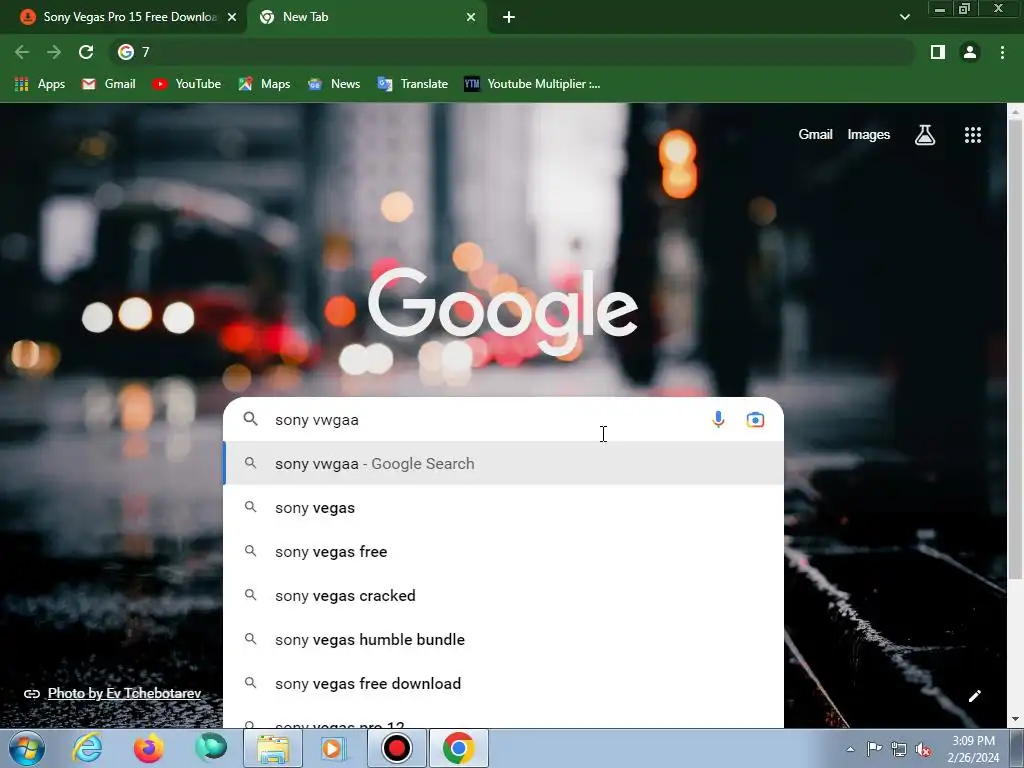The height and width of the screenshot is (768, 1024).
Task: Open the 'Photo by Ev Tchebotarev' link
Action: (x=124, y=694)
